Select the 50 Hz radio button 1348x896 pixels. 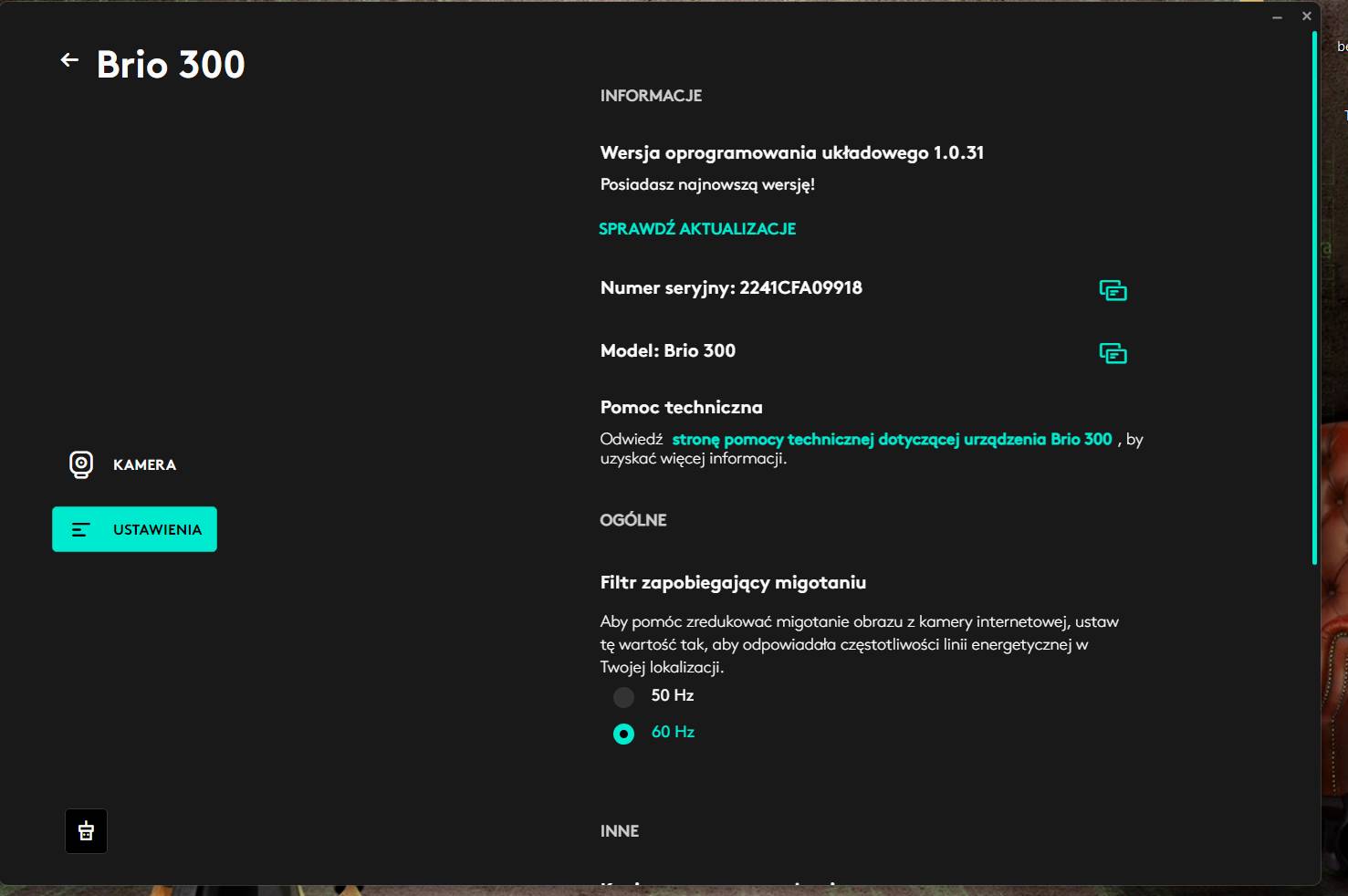(x=623, y=697)
